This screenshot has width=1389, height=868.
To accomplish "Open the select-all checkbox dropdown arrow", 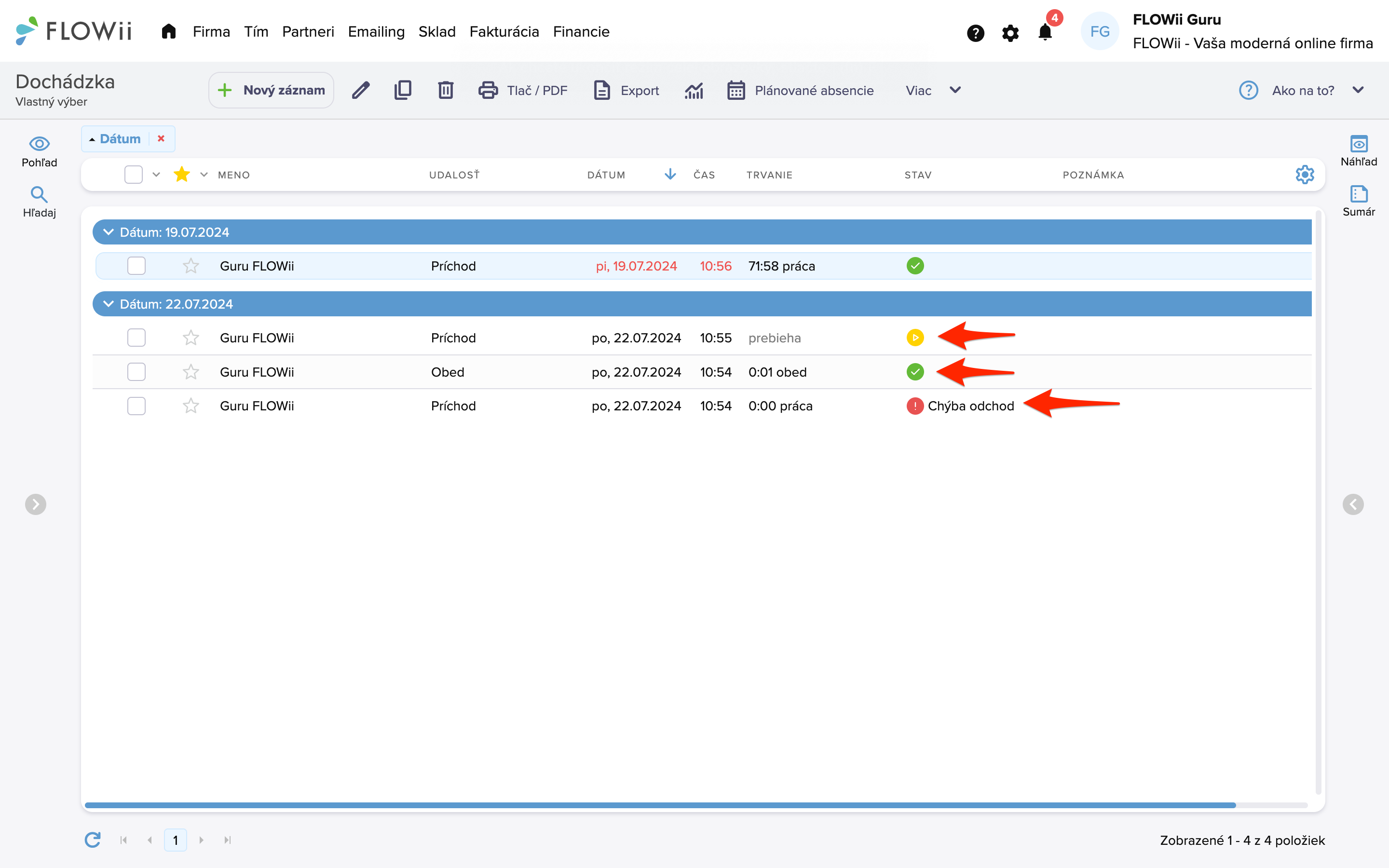I will point(156,175).
